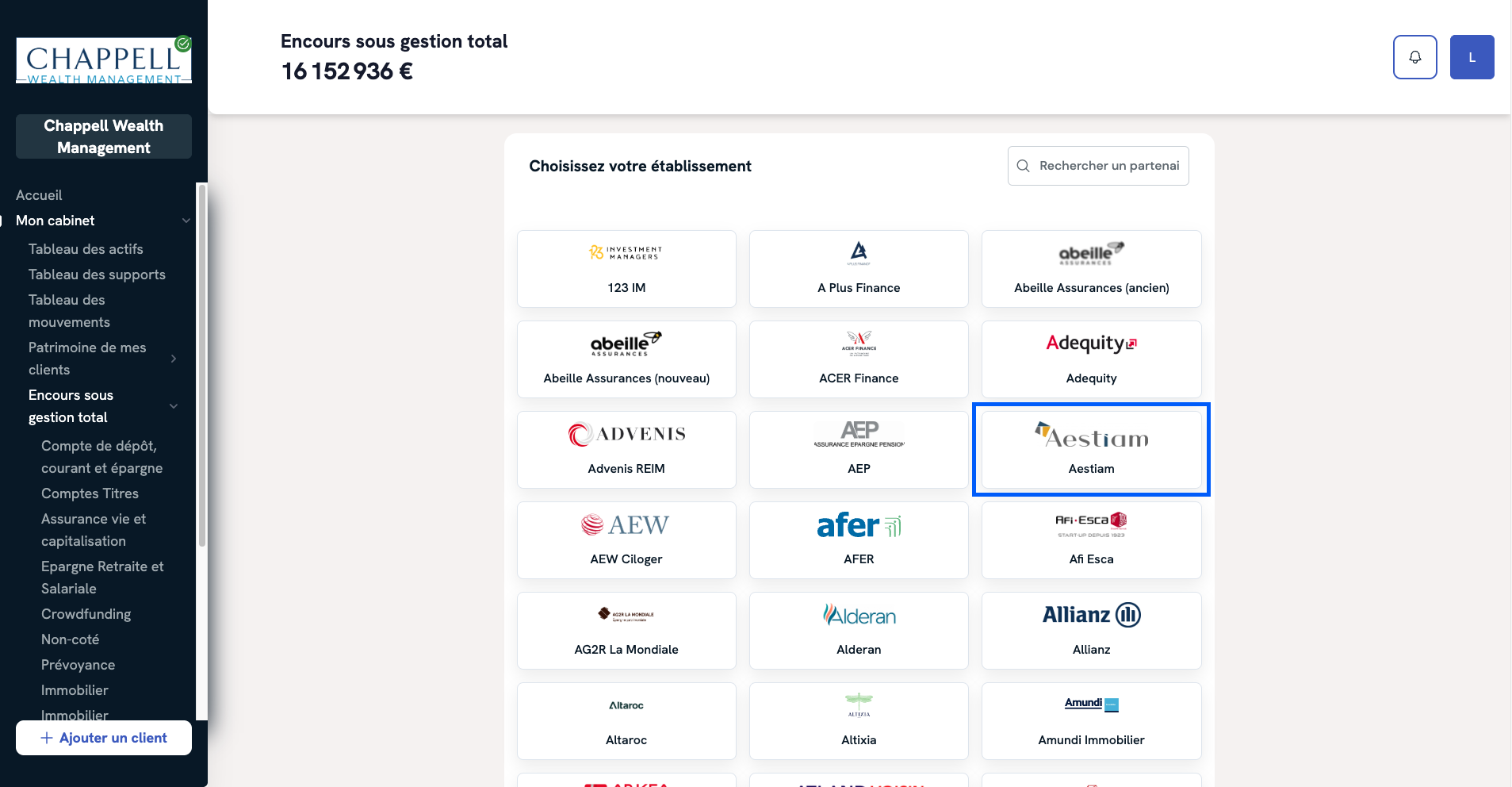The height and width of the screenshot is (787, 1512).
Task: Select the Adequity partner logo
Action: click(x=1091, y=344)
